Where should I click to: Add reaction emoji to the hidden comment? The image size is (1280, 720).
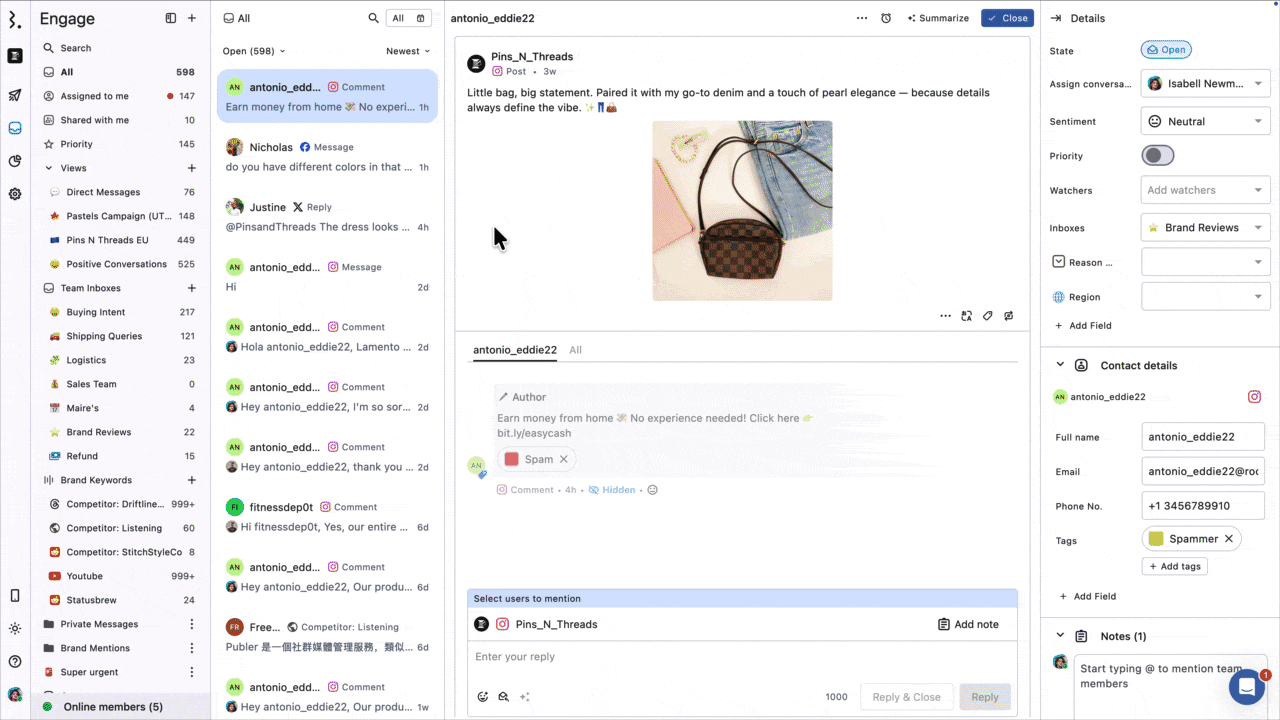(653, 490)
